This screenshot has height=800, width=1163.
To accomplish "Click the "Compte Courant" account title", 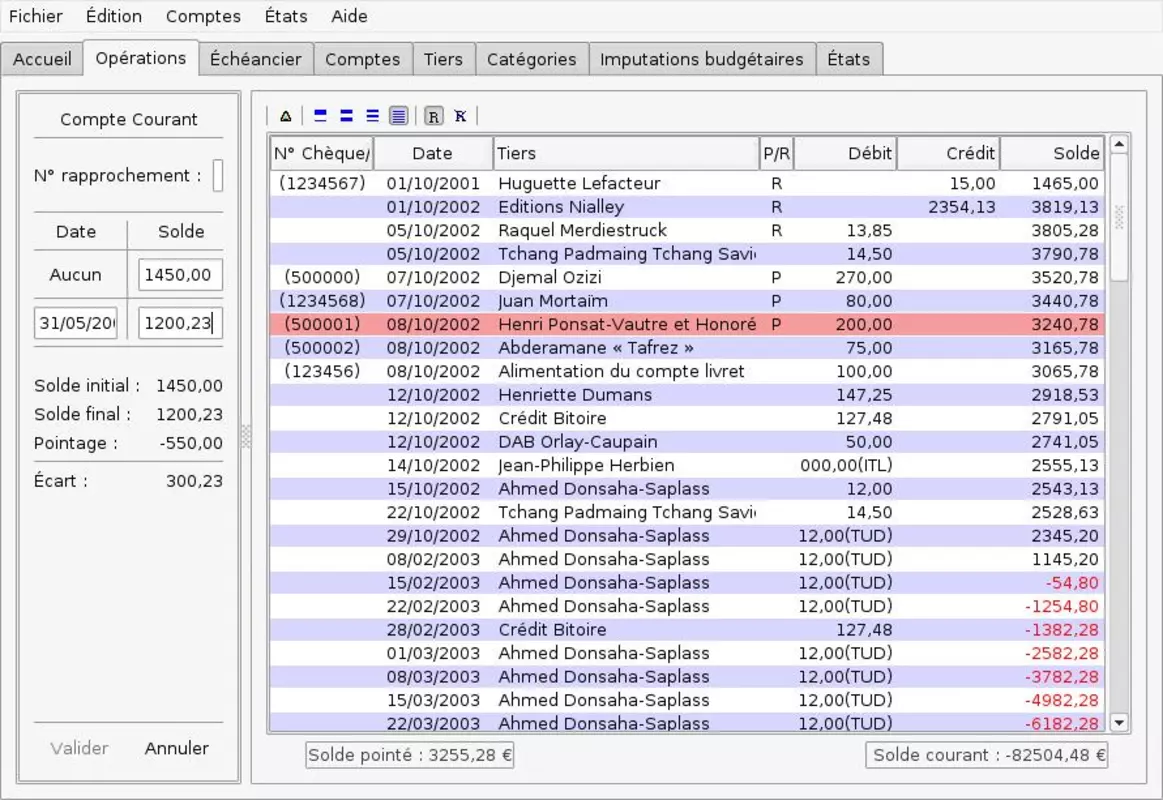I will coord(128,119).
